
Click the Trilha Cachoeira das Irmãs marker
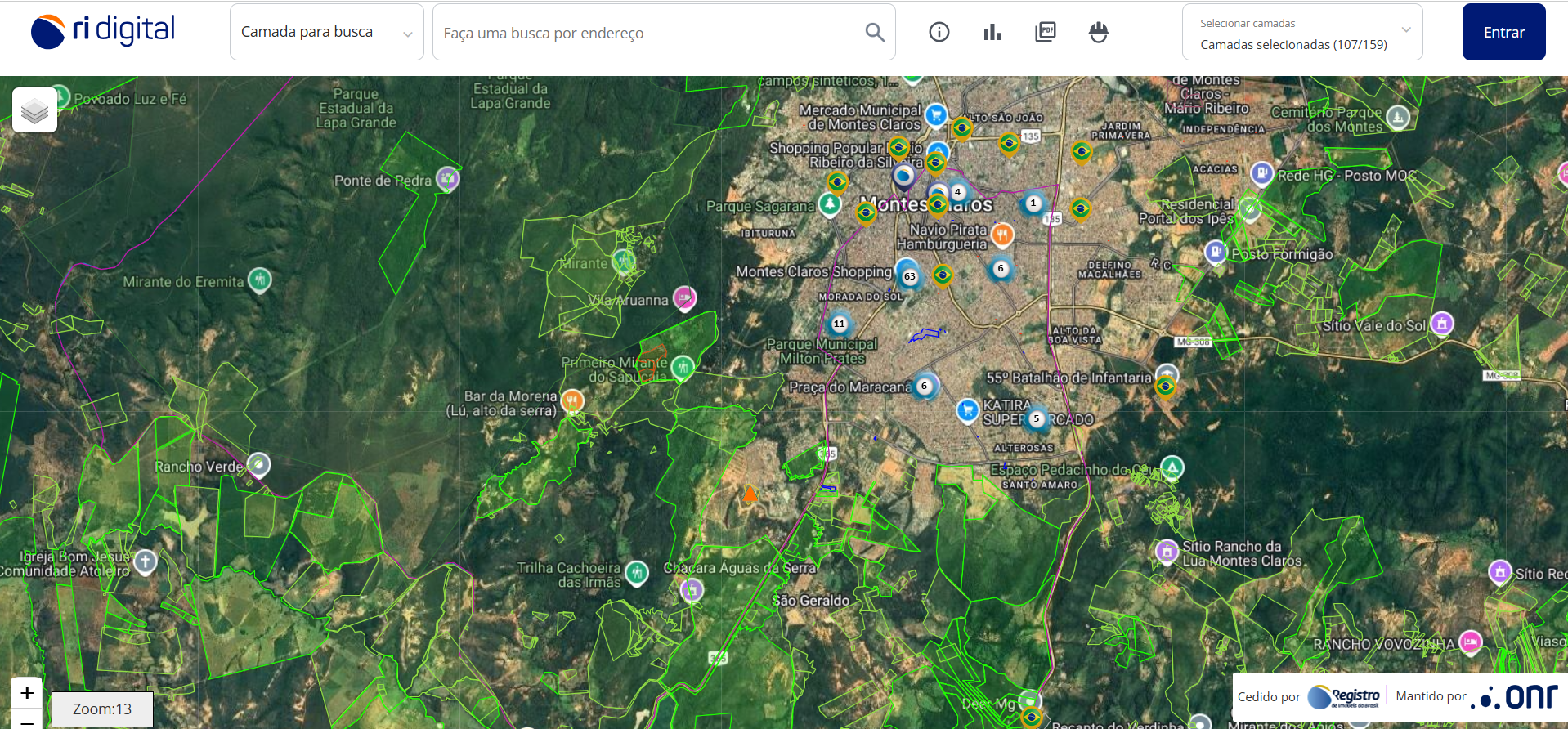coord(637,573)
